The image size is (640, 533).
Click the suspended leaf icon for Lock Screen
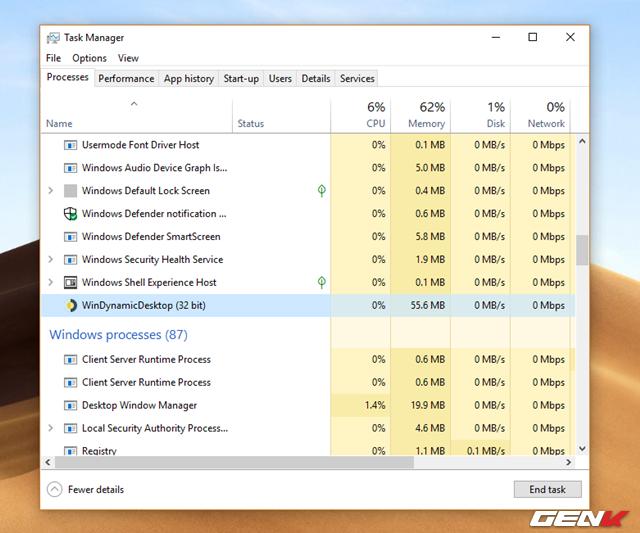[322, 191]
